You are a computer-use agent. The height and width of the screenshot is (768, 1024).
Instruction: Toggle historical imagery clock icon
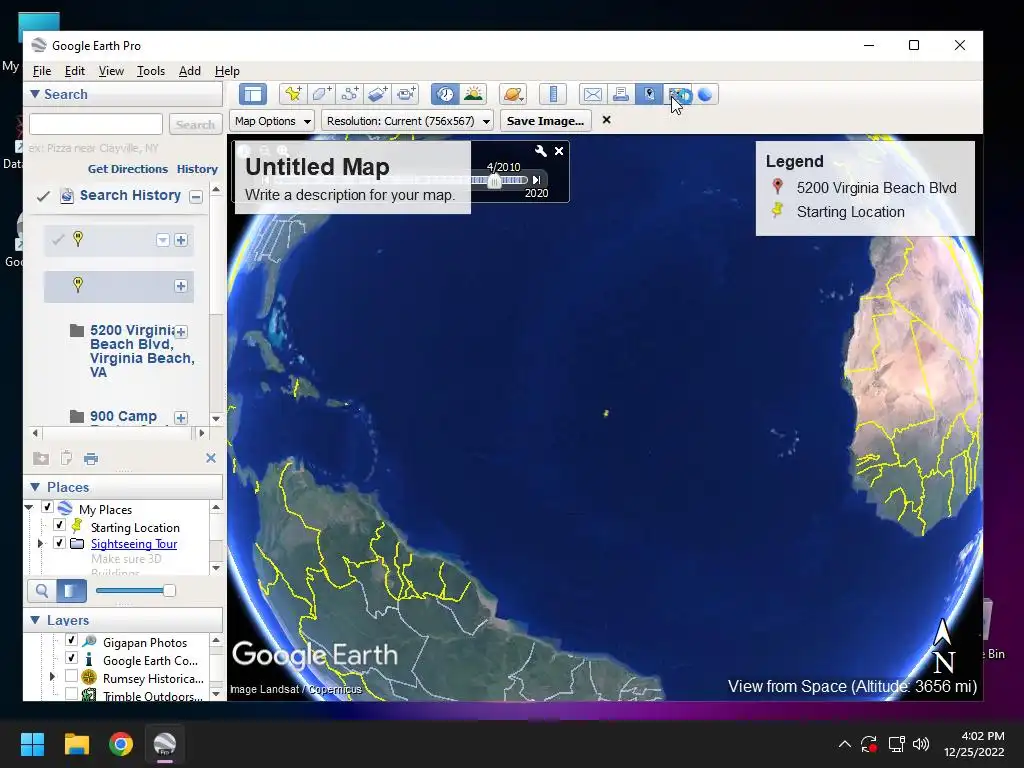[x=445, y=95]
